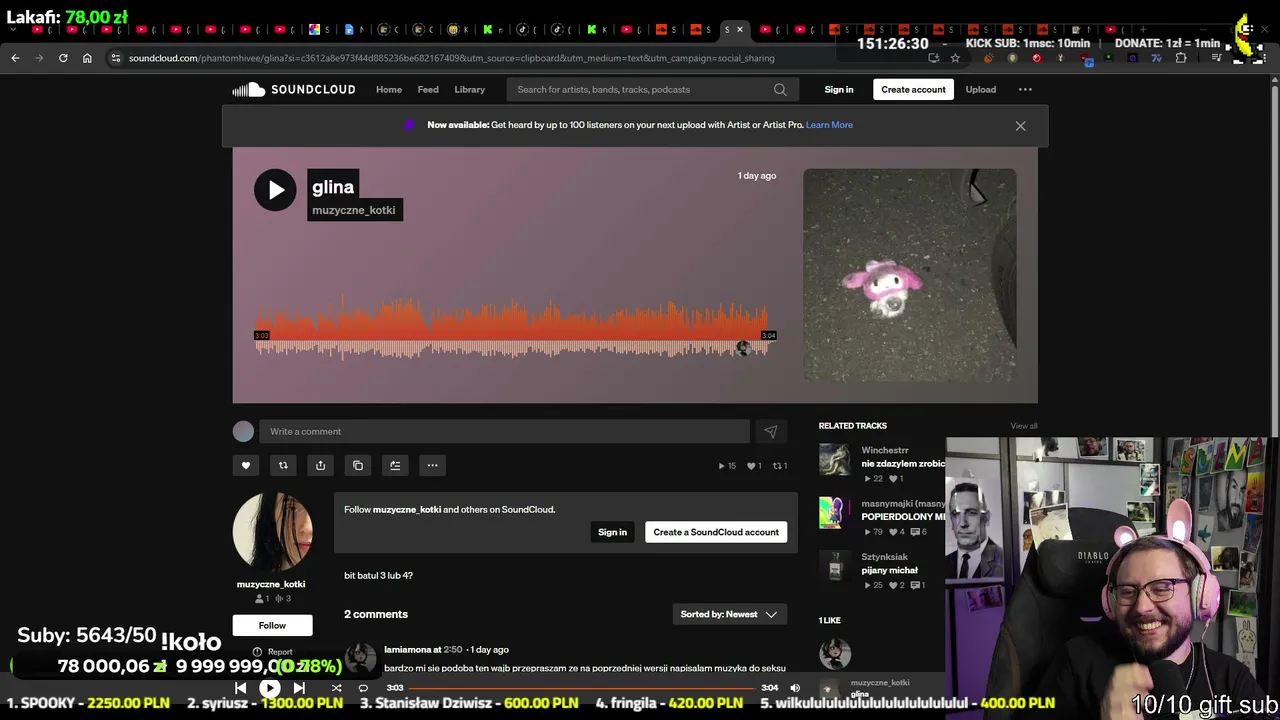Screen dimensions: 1280x720
Task: Open the track's More options dots
Action: 432,465
